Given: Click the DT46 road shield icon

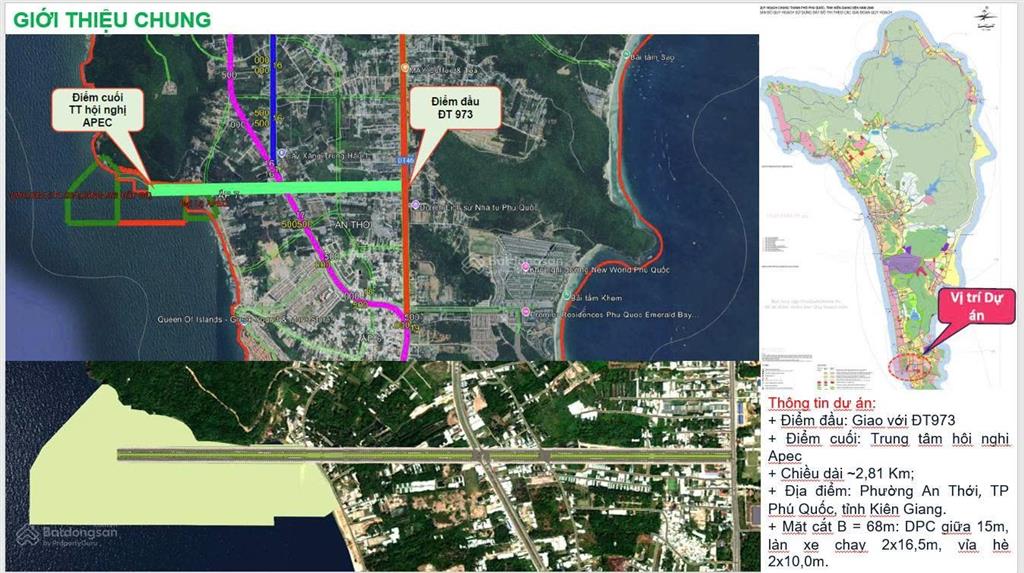Looking at the screenshot, I should [x=404, y=159].
